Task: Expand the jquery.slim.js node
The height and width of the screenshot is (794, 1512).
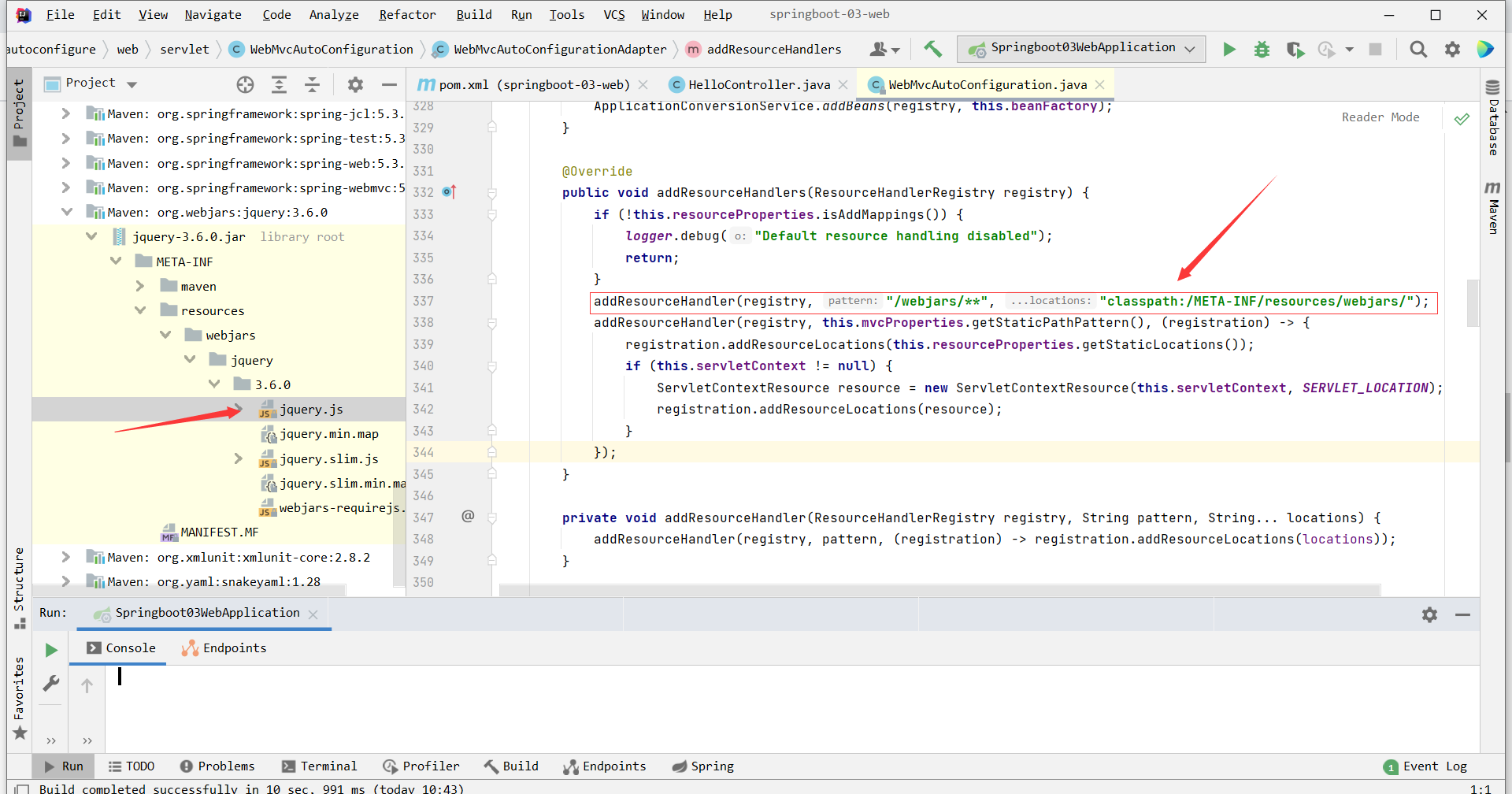Action: pos(239,458)
